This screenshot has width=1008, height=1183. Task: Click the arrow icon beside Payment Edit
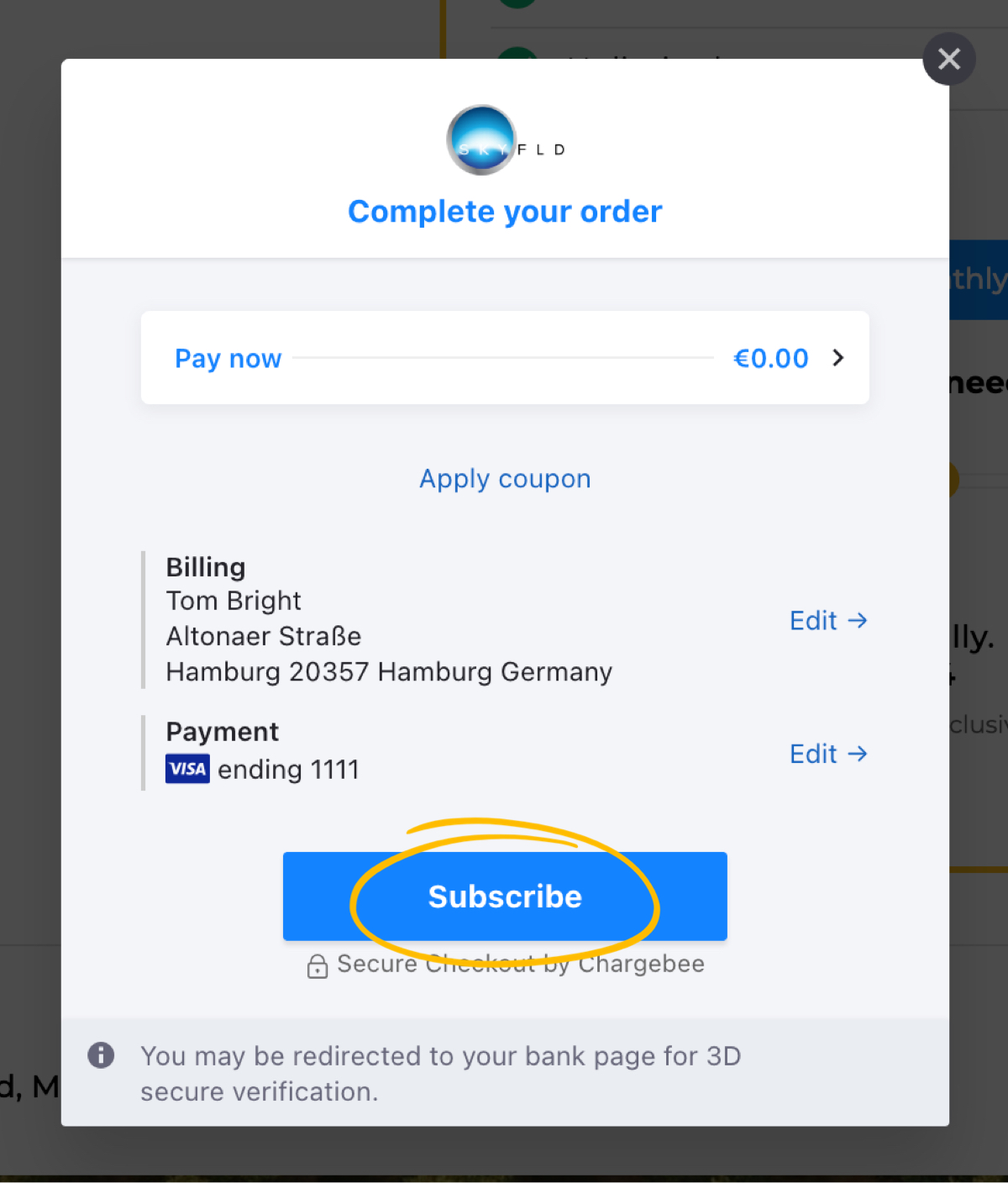coord(857,754)
